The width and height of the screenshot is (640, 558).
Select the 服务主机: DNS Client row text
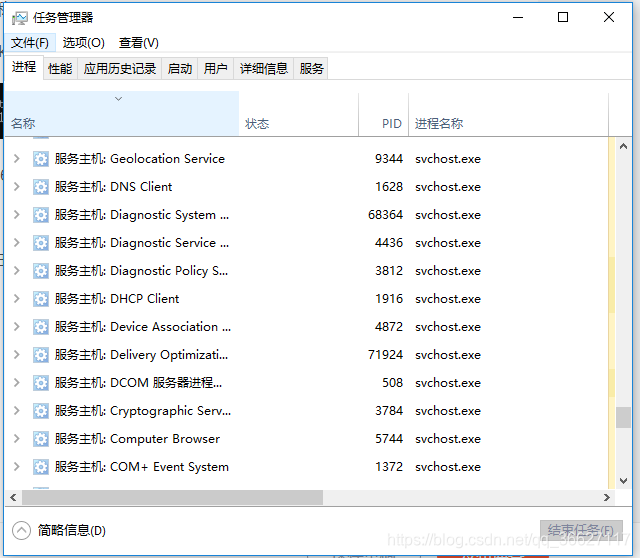pyautogui.click(x=113, y=187)
